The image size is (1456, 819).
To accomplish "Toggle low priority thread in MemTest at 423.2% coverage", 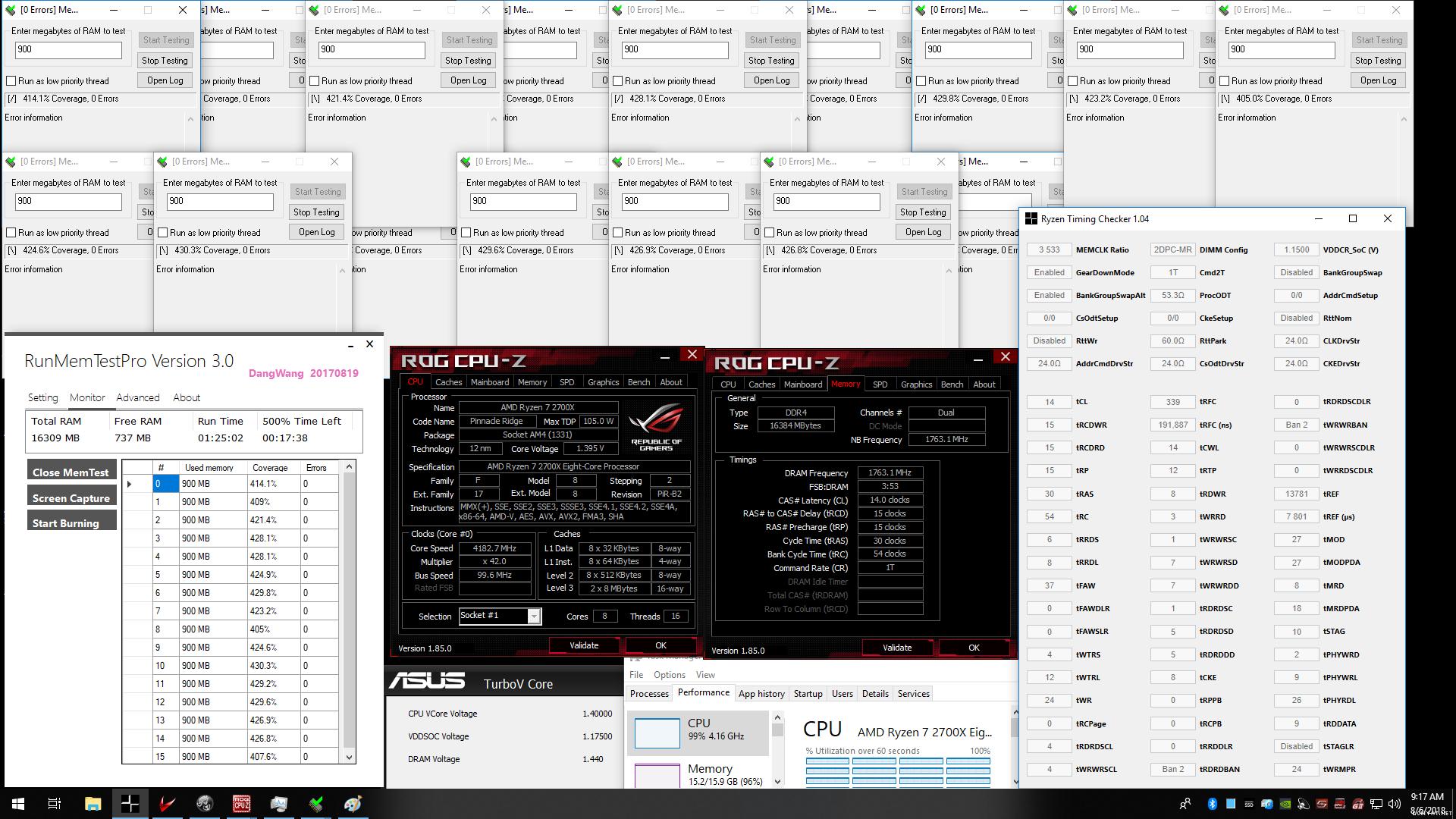I will tap(1073, 81).
